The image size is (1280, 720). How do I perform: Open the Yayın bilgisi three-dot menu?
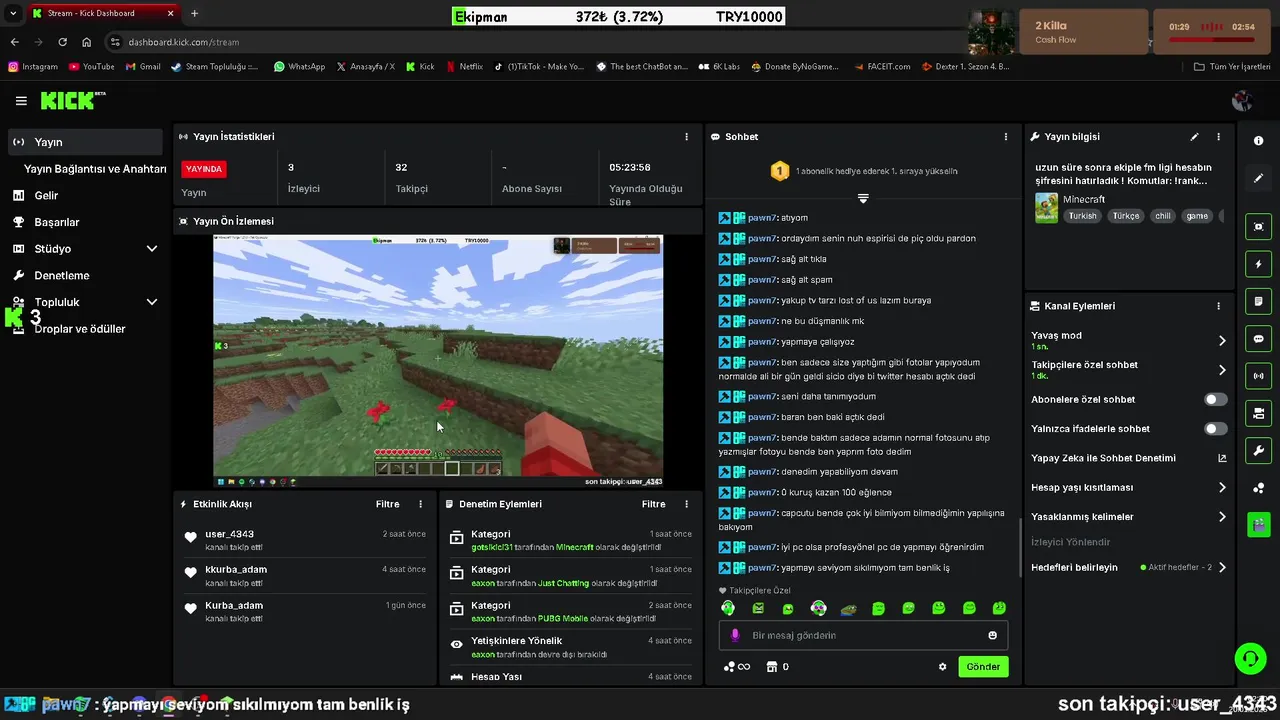[1218, 136]
